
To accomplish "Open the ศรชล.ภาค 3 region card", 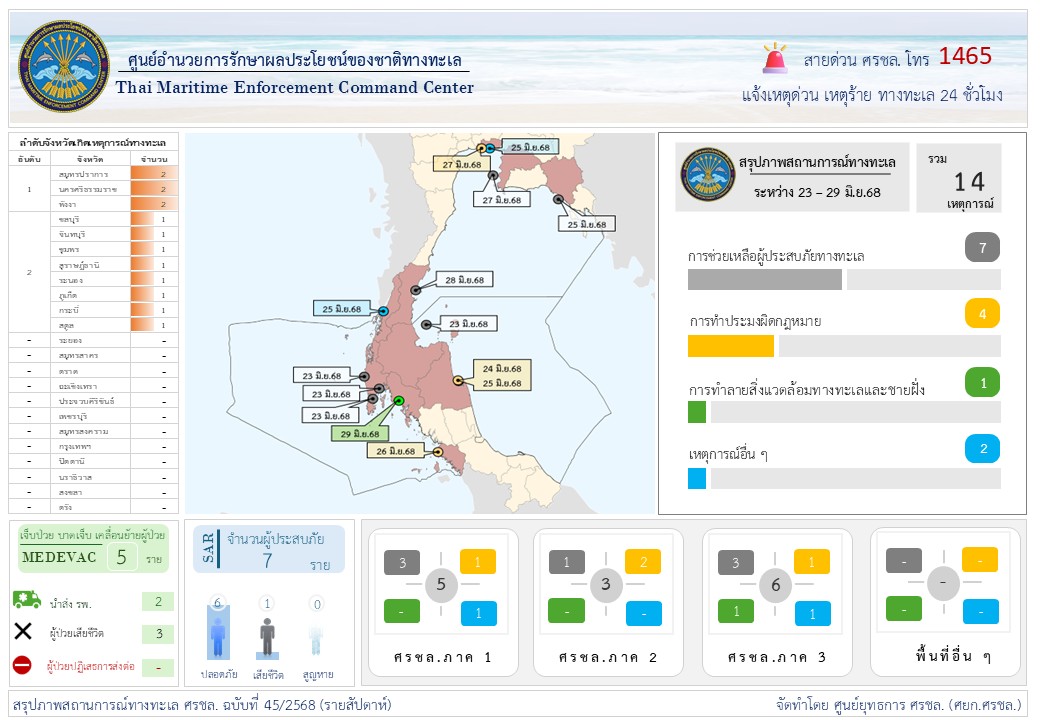I will coord(775,603).
